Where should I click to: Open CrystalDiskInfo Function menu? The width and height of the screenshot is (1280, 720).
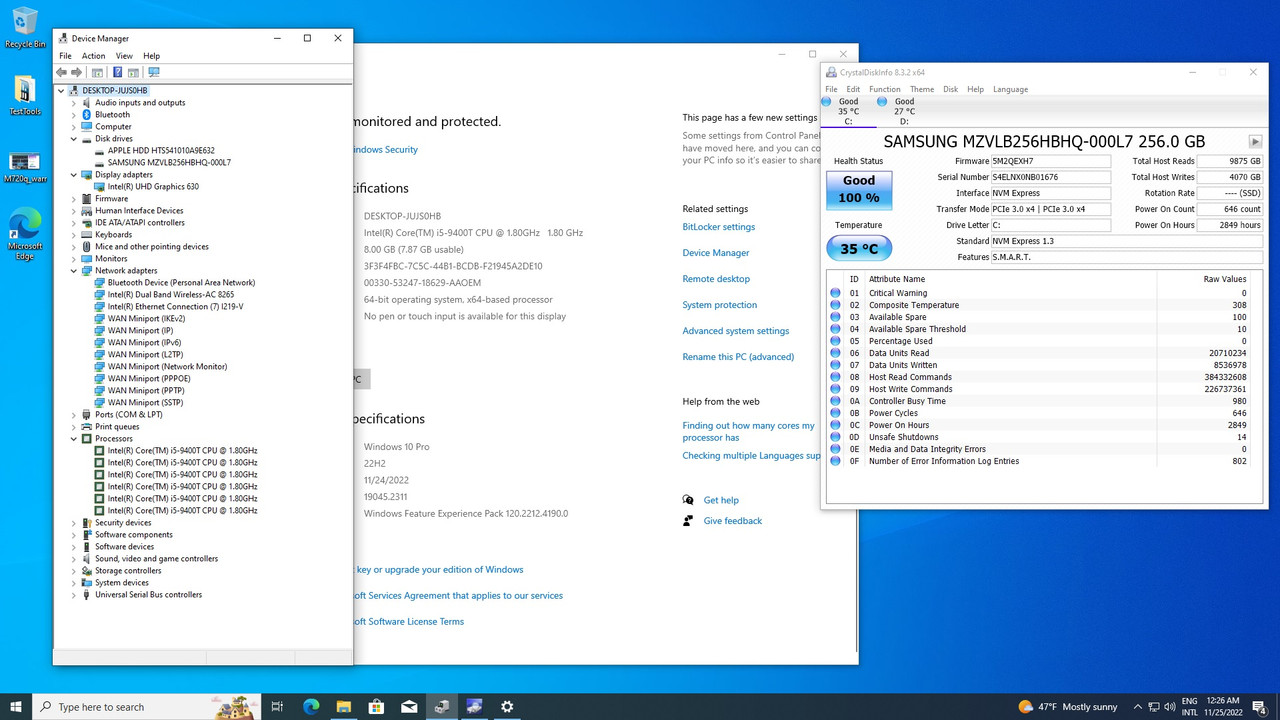[x=884, y=89]
